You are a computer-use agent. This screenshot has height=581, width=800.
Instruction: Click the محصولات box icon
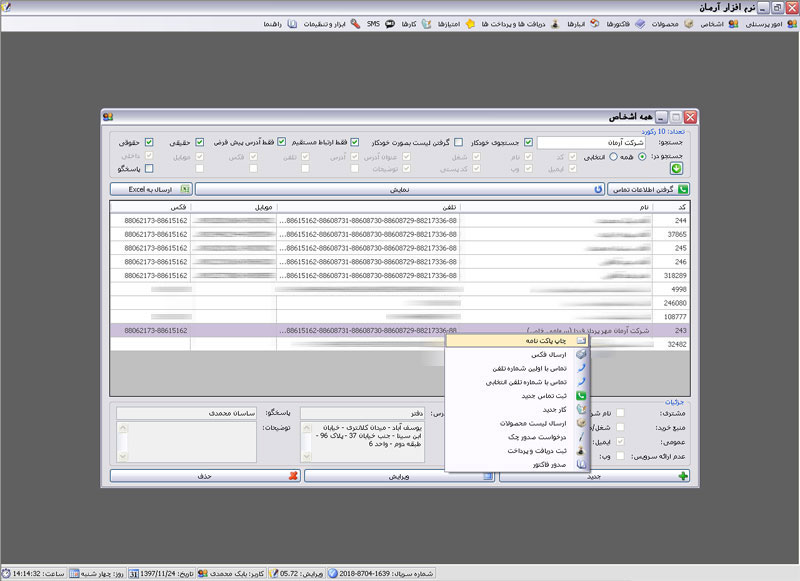(688, 24)
